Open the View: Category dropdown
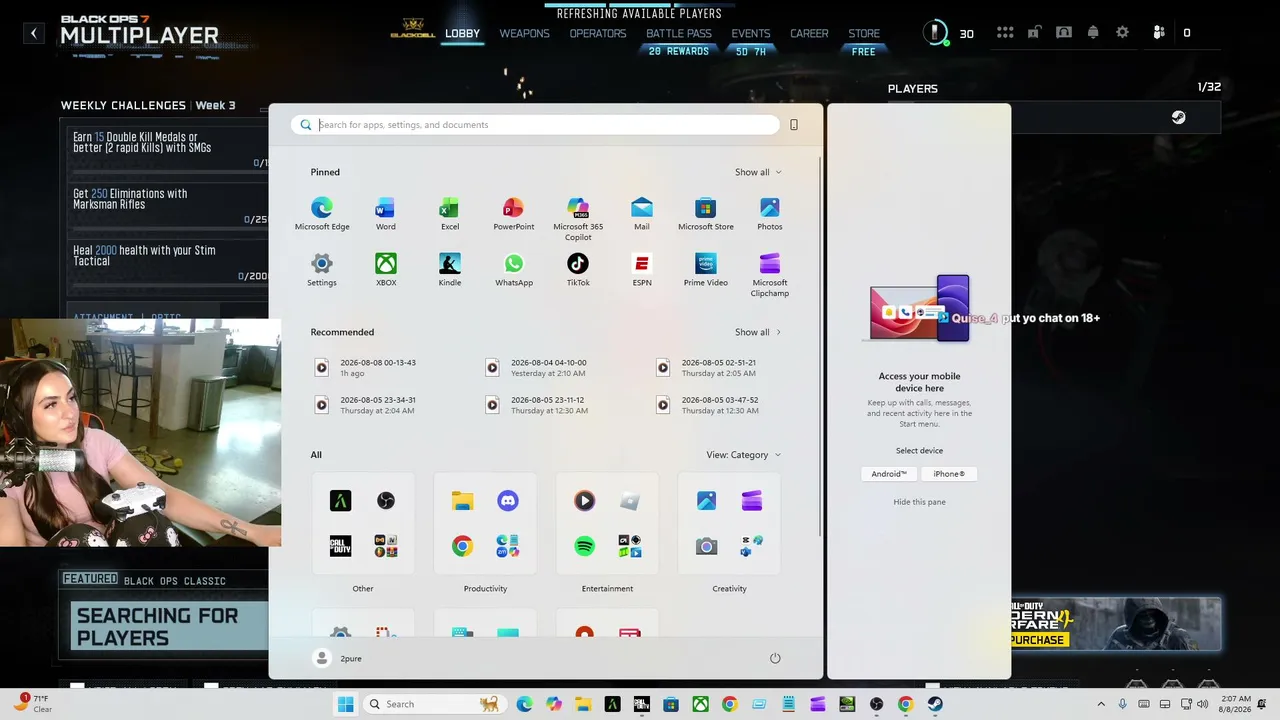The width and height of the screenshot is (1280, 720). pyautogui.click(x=743, y=455)
